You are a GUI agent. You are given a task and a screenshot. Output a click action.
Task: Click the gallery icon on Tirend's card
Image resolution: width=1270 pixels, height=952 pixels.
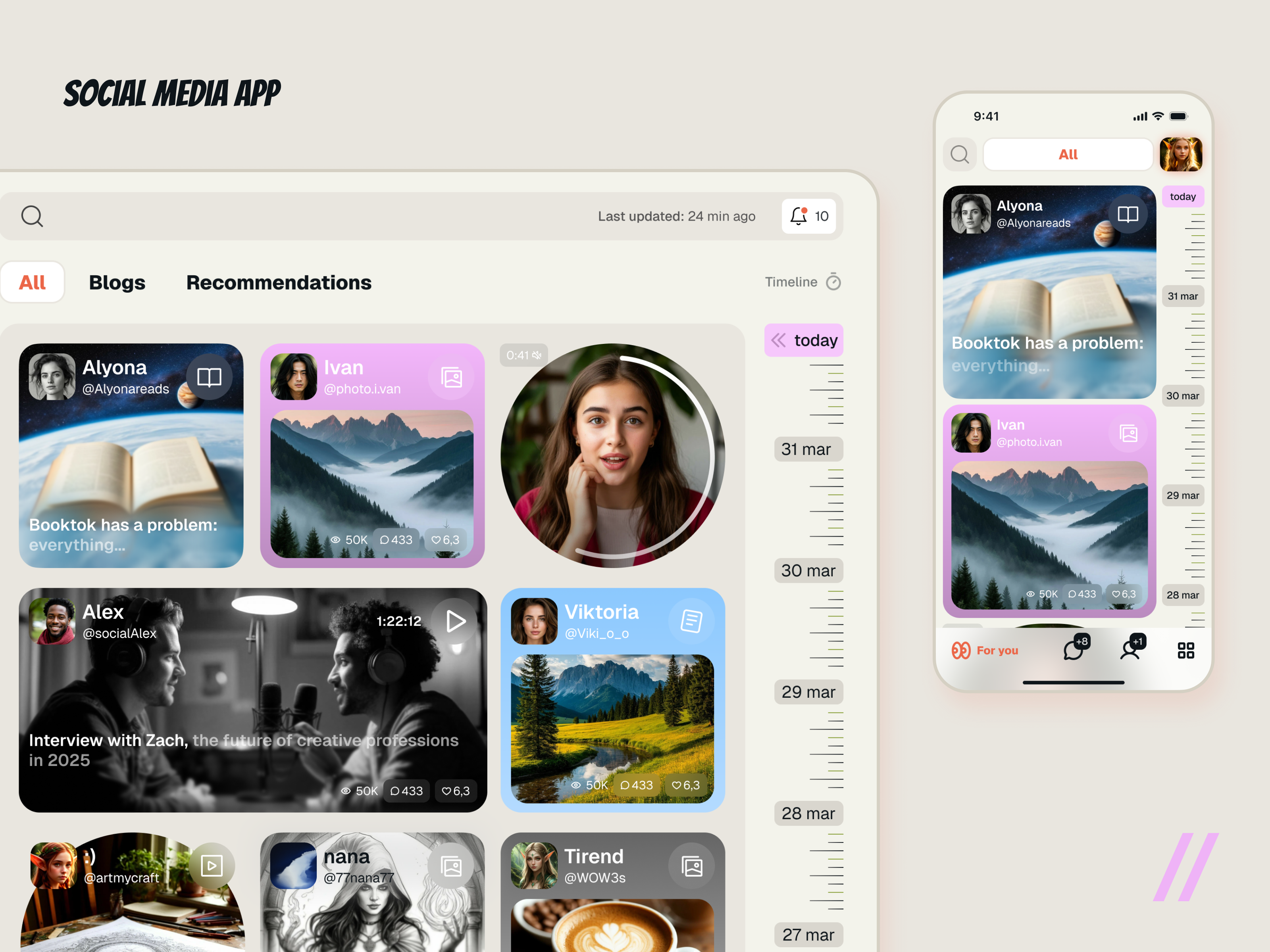pyautogui.click(x=691, y=866)
